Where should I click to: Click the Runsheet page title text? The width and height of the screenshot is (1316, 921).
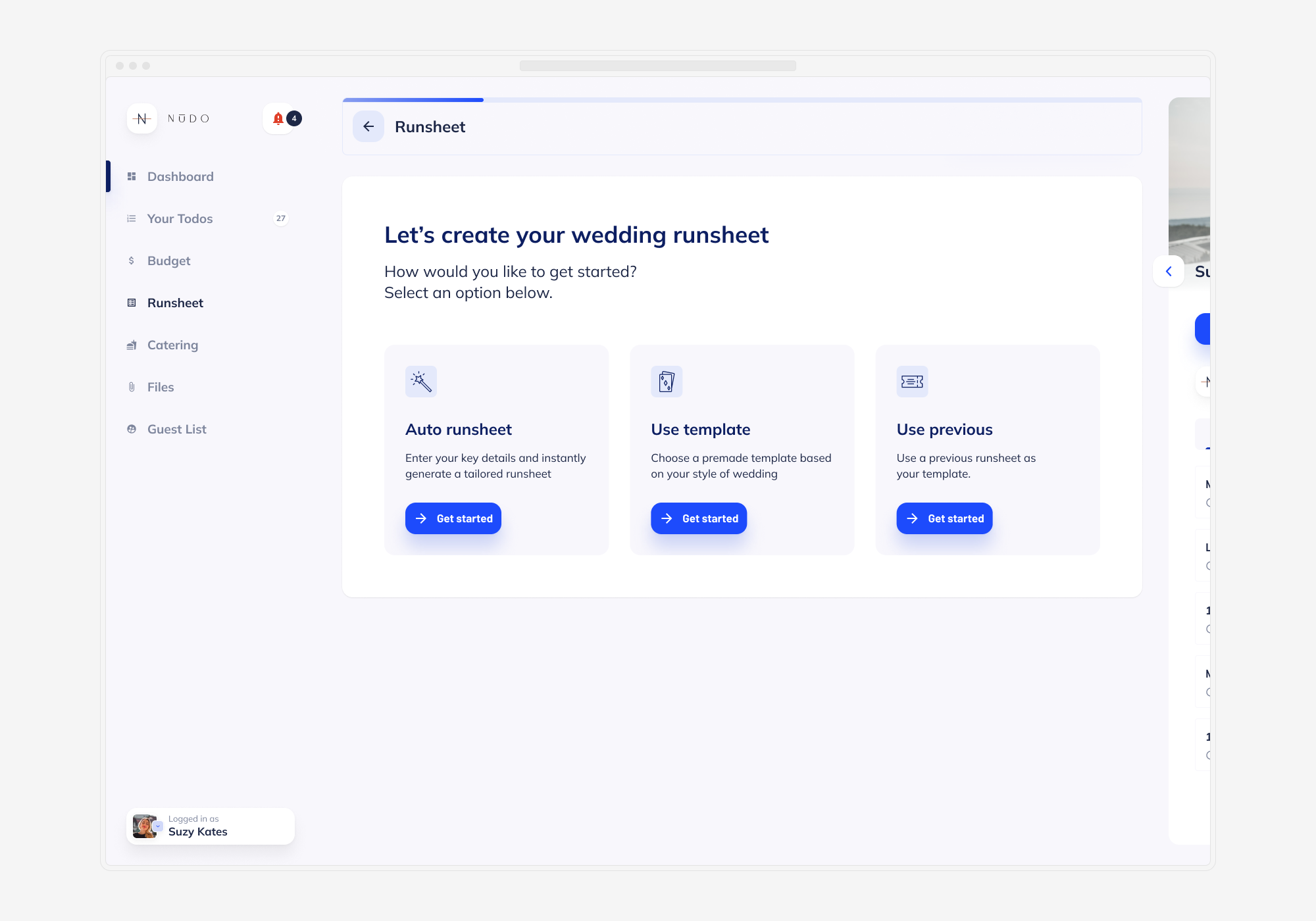click(x=430, y=127)
